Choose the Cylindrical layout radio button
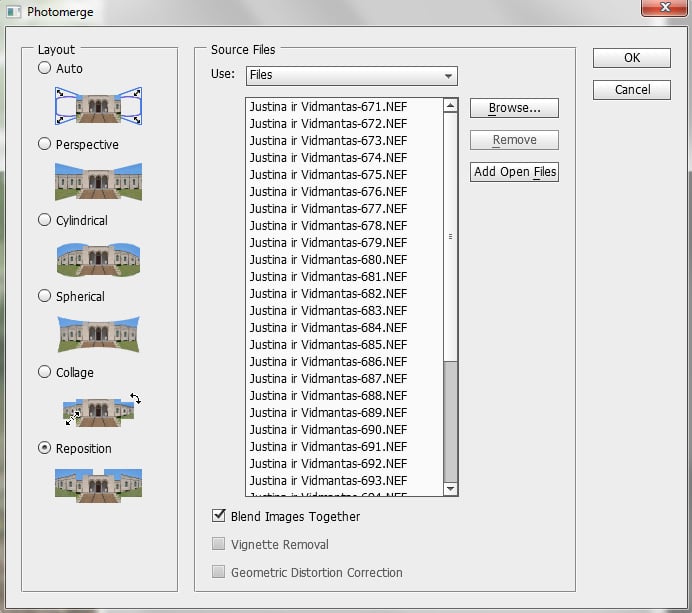This screenshot has height=613, width=692. (x=44, y=220)
